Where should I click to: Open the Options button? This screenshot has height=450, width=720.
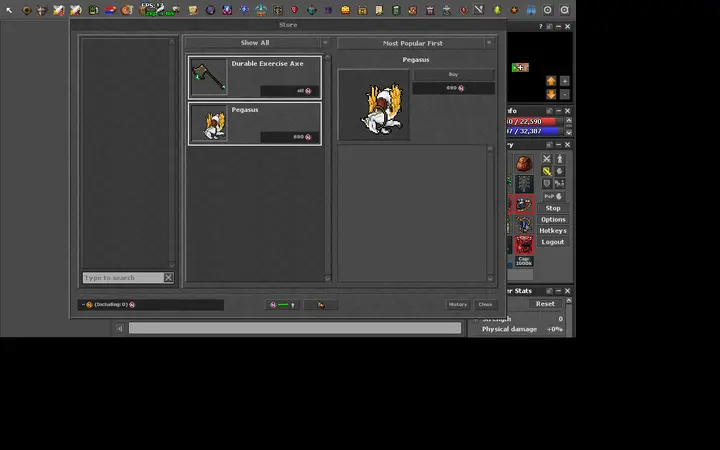(x=553, y=219)
